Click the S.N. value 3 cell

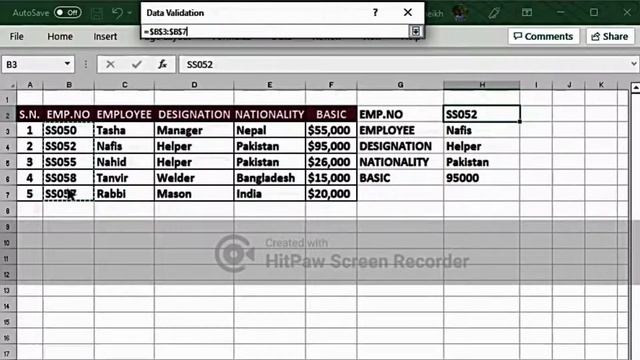(30, 162)
